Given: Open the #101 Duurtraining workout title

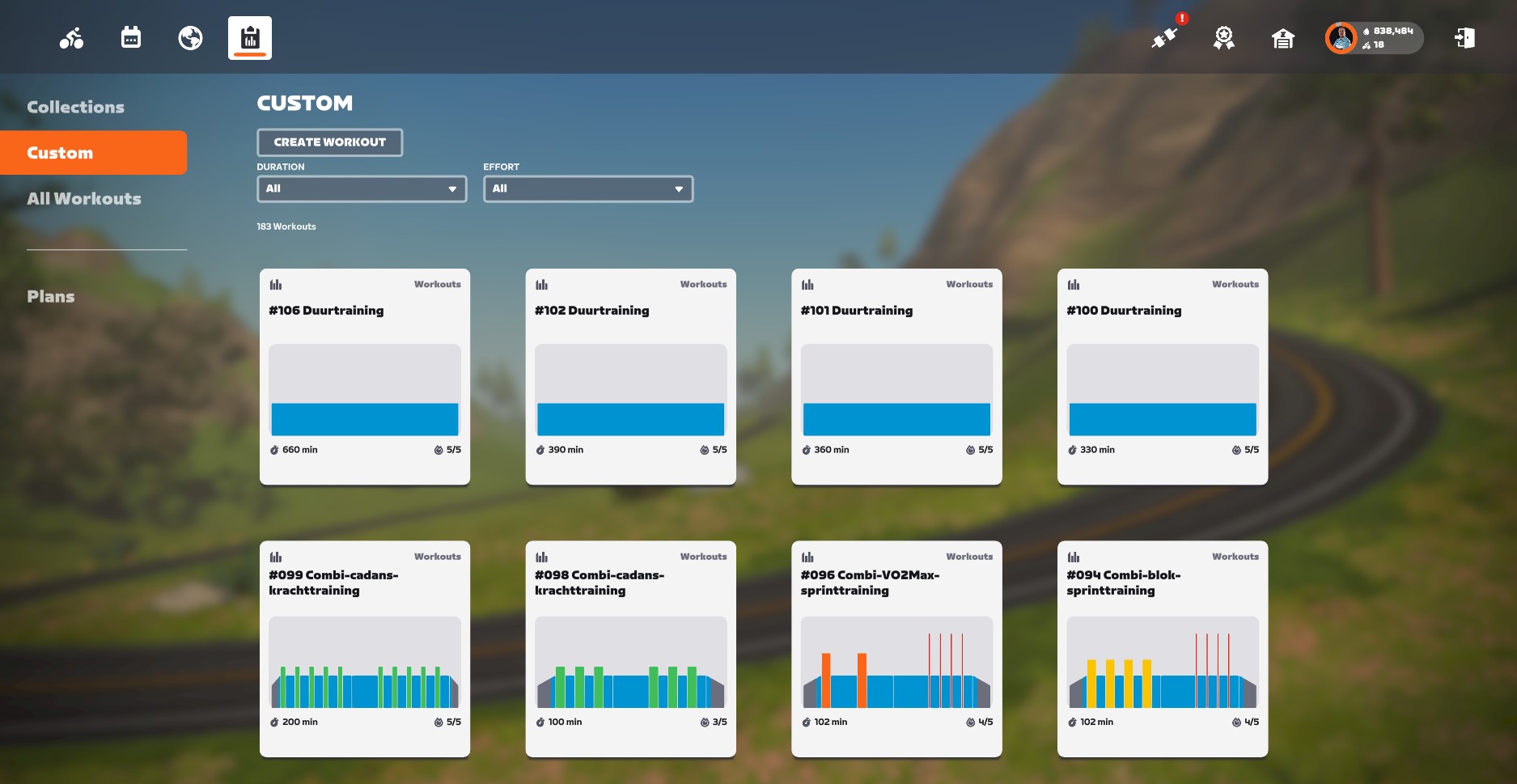Looking at the screenshot, I should coord(857,311).
